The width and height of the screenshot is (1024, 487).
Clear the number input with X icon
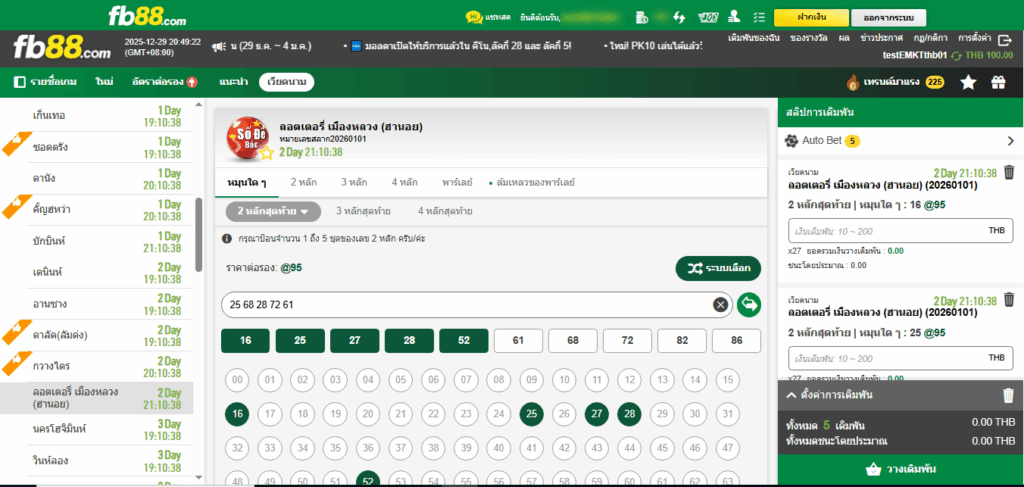[720, 304]
